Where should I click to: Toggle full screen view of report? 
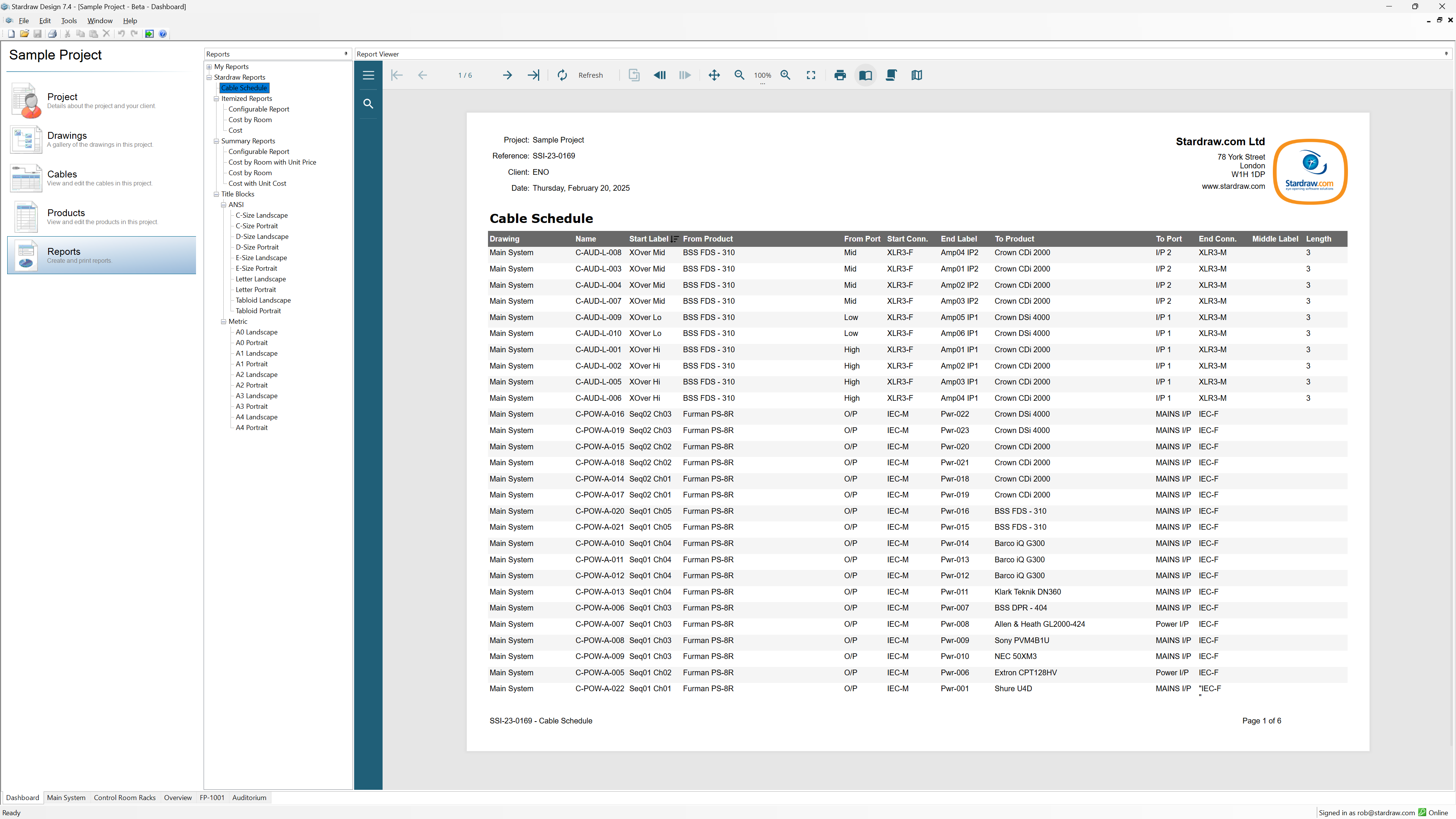point(811,75)
